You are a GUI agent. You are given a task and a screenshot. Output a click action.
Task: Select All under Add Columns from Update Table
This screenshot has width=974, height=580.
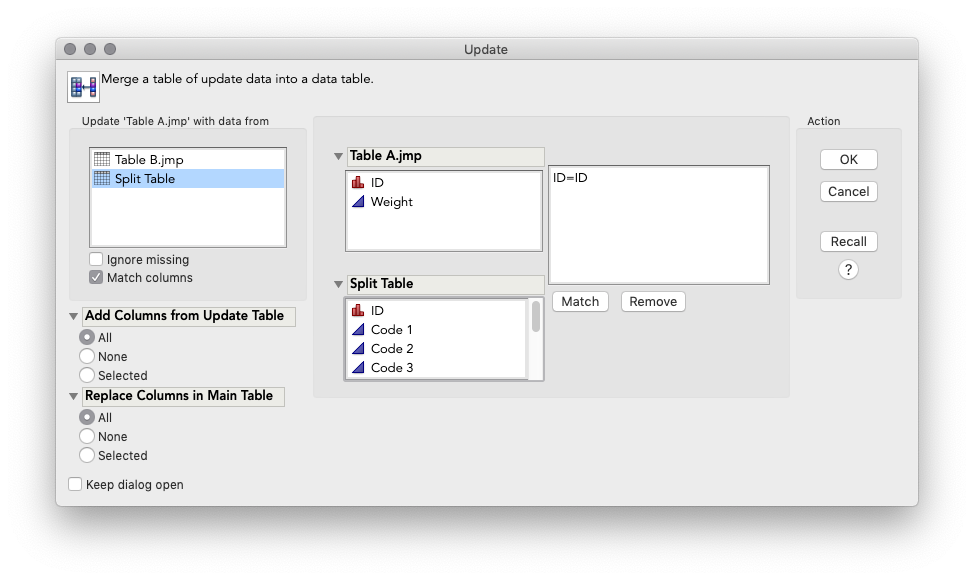[x=87, y=337]
